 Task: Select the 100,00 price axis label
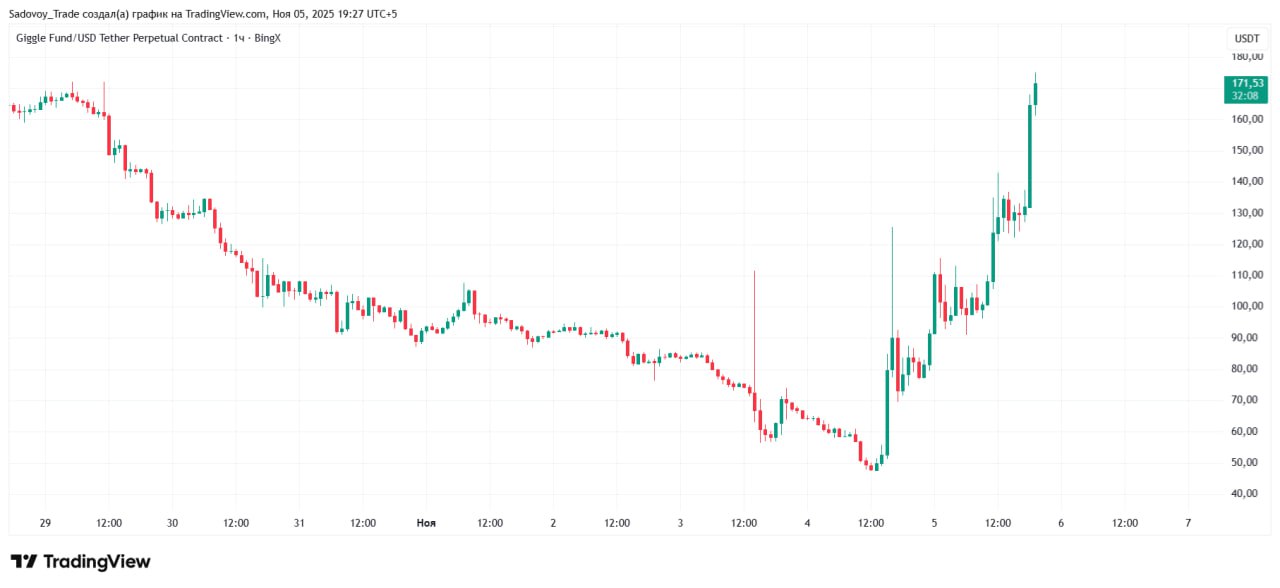pos(1246,306)
